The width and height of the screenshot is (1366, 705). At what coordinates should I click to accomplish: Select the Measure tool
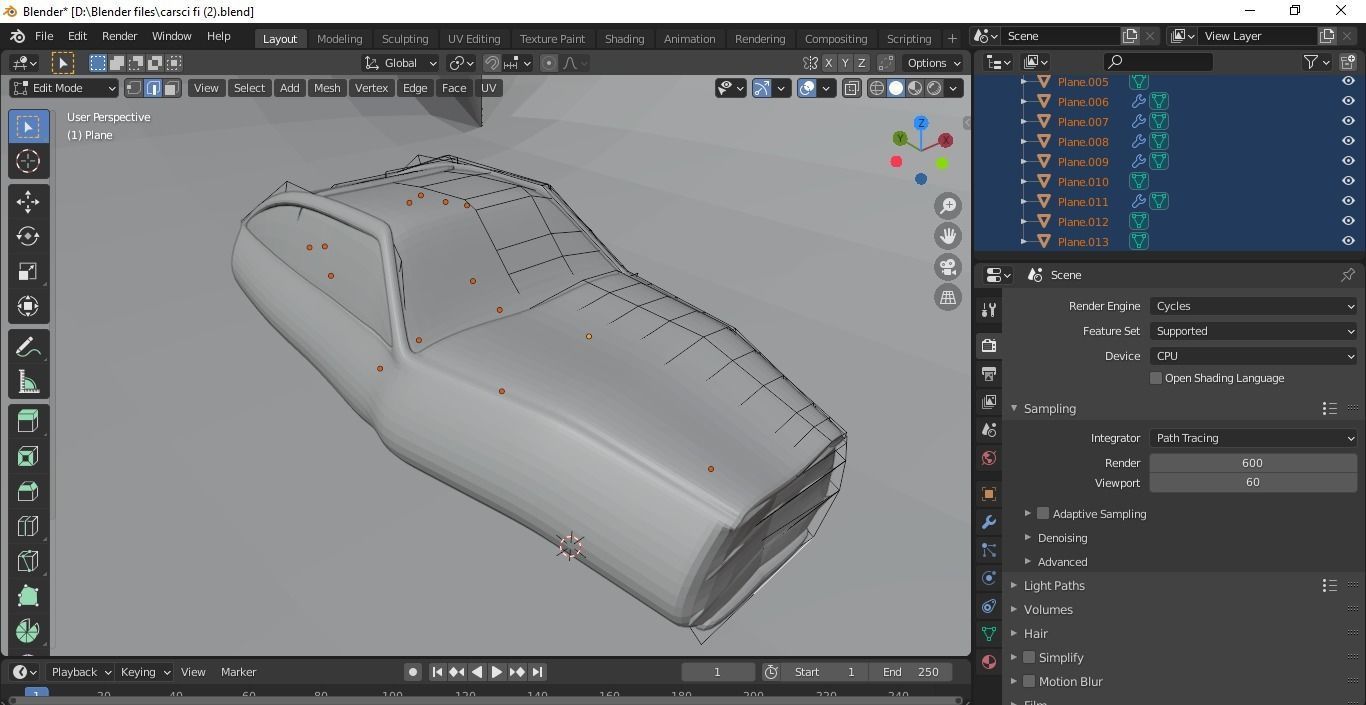[28, 381]
